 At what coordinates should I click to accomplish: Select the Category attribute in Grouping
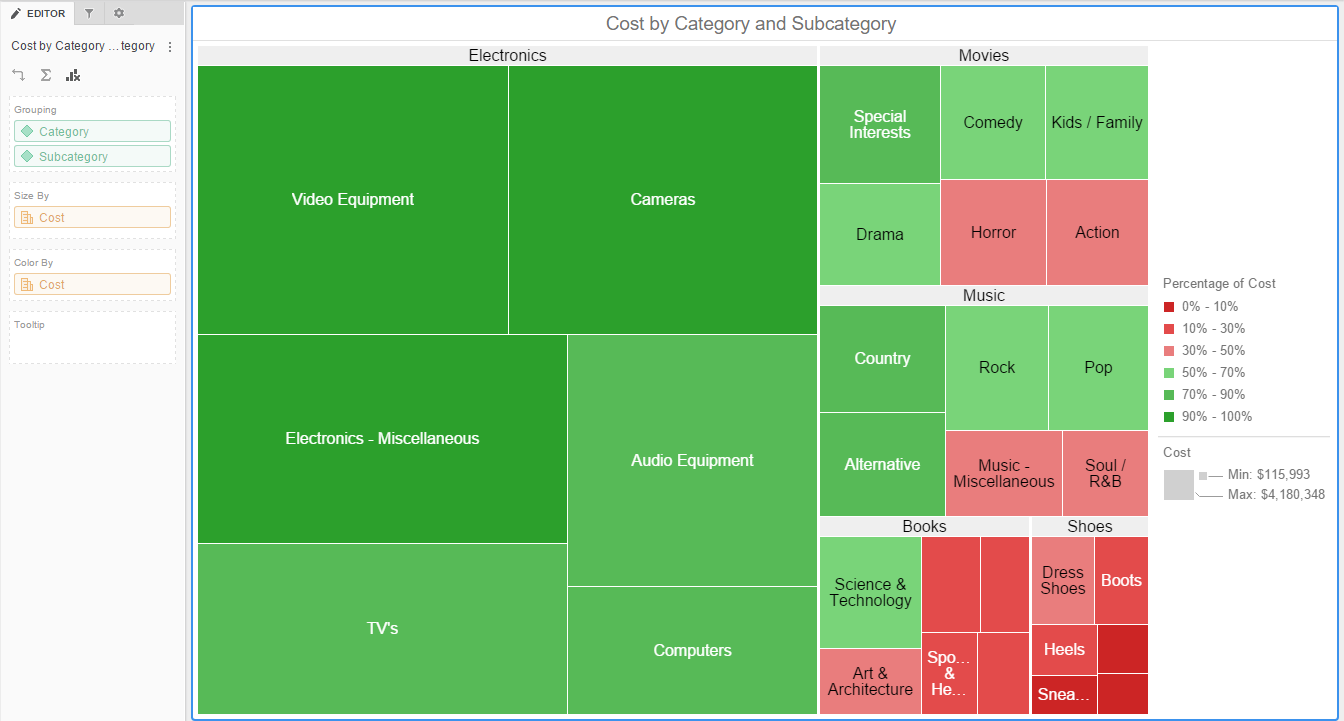(92, 131)
